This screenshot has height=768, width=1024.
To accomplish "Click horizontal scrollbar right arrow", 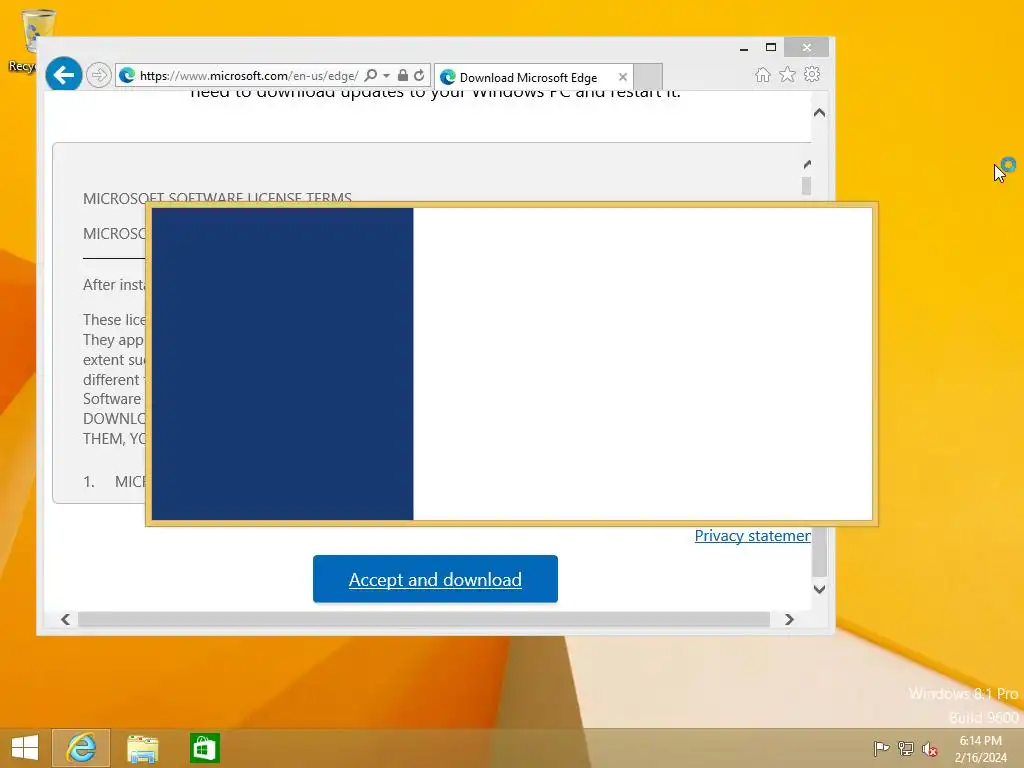I will coord(789,619).
